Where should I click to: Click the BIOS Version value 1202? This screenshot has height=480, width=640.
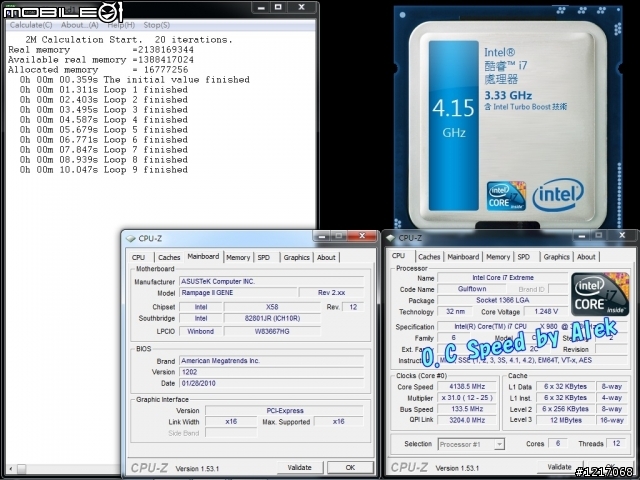click(x=271, y=372)
